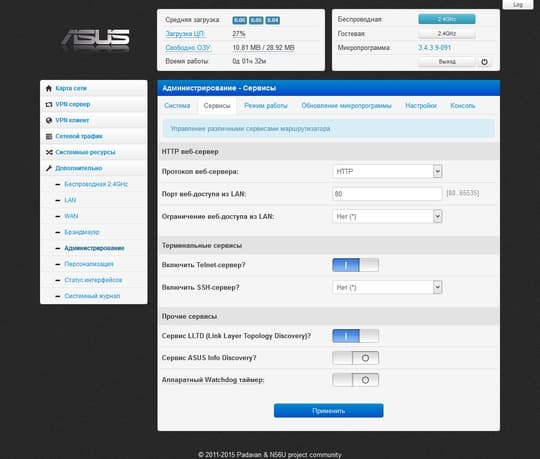The height and width of the screenshot is (459, 540).
Task: Click the third load average badge
Action: (272, 20)
